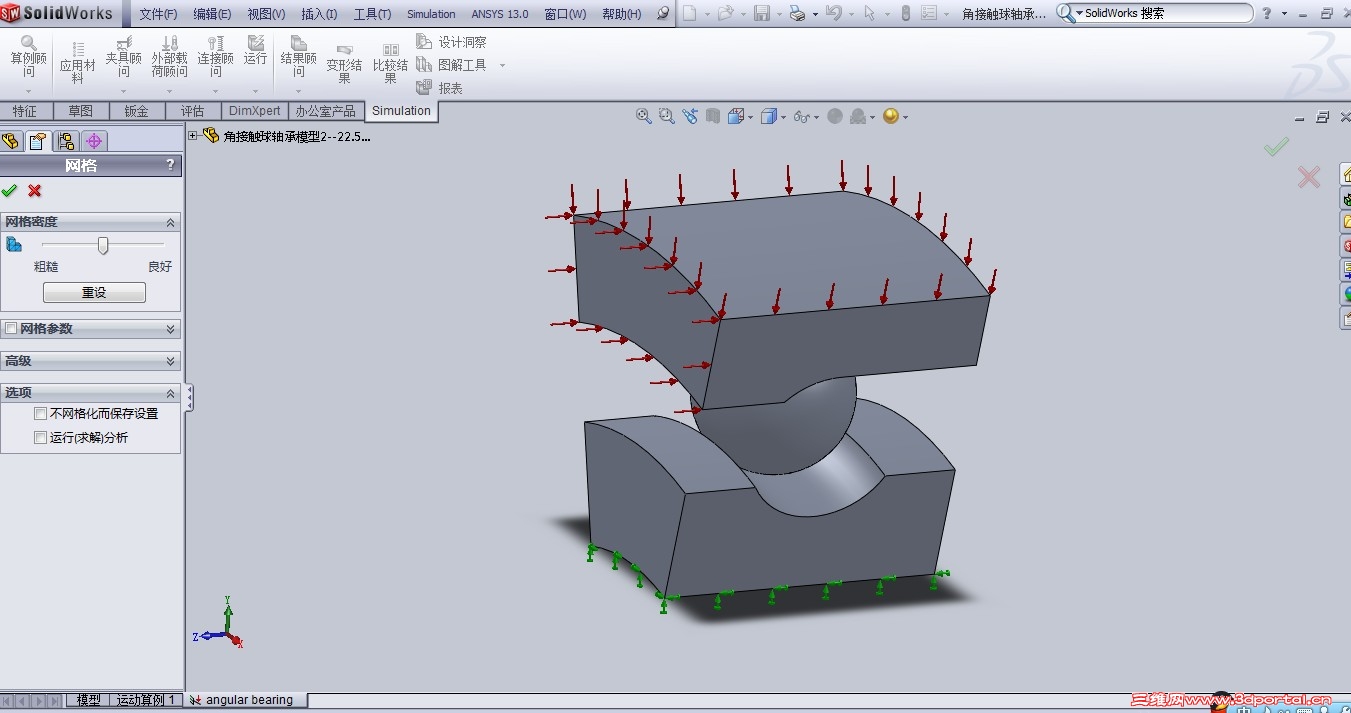Open the 夹具顾问 fixtures advisor
The image size is (1351, 713).
124,58
